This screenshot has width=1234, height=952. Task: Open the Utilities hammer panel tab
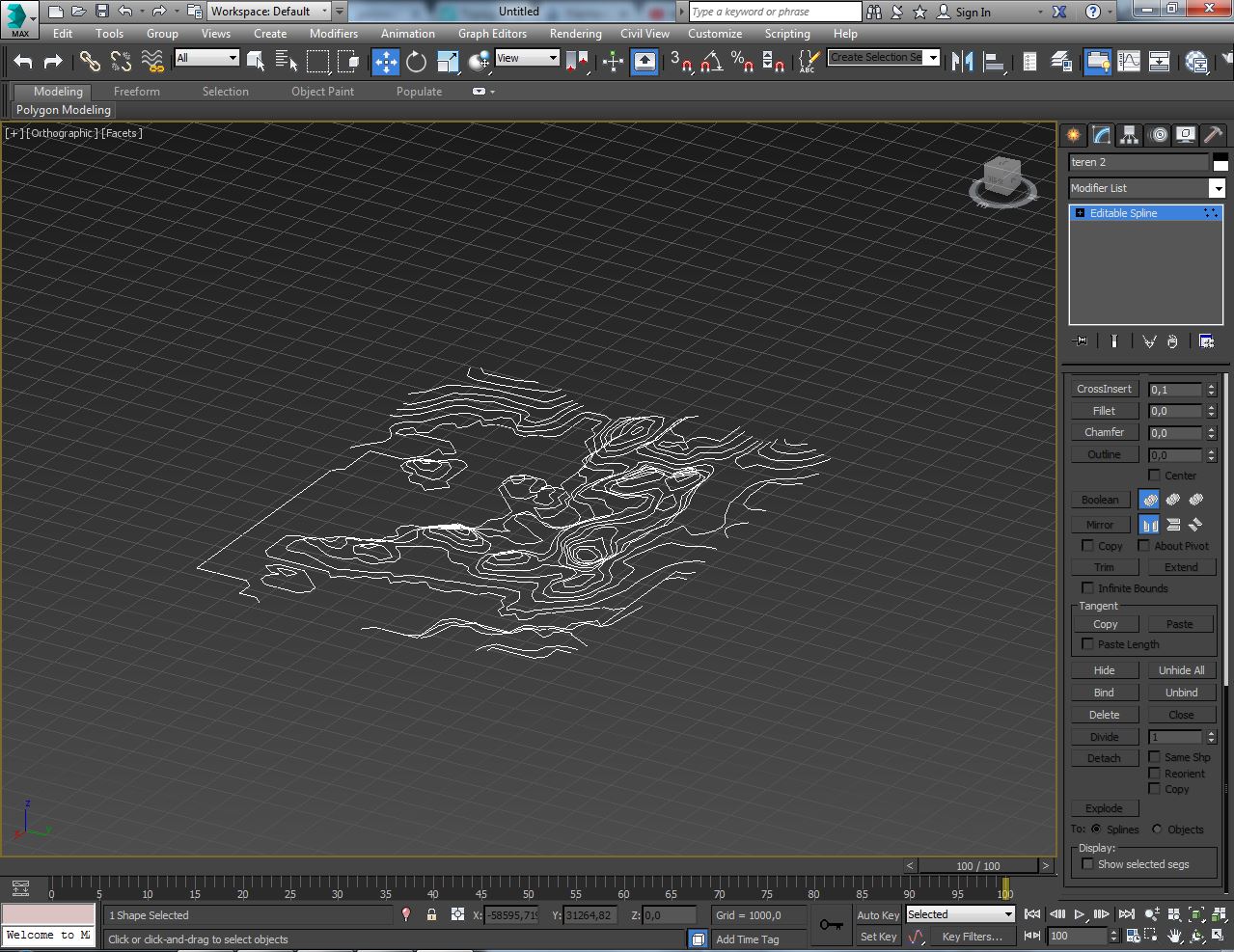tap(1213, 135)
